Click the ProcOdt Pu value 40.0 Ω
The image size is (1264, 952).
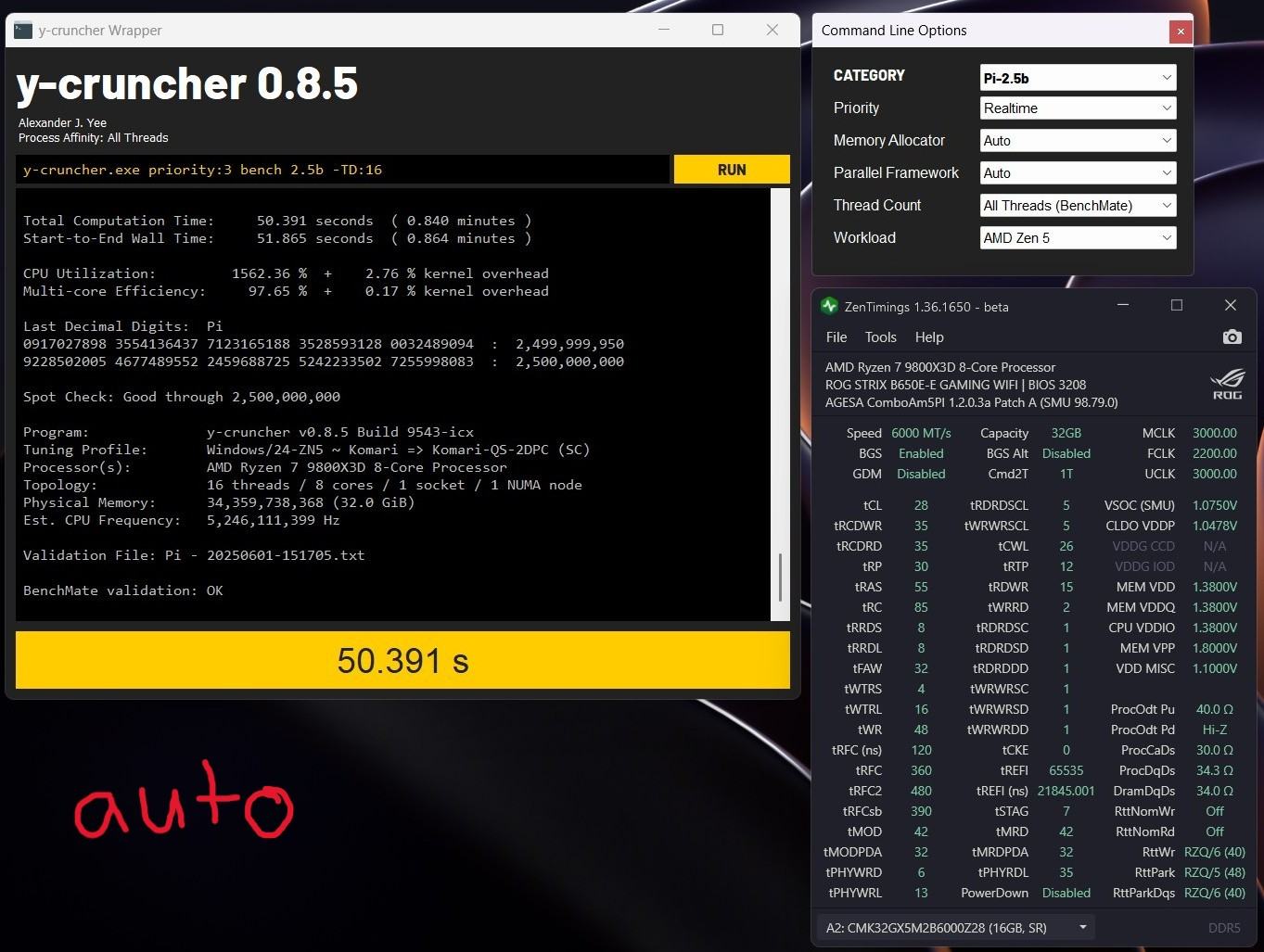(1215, 709)
